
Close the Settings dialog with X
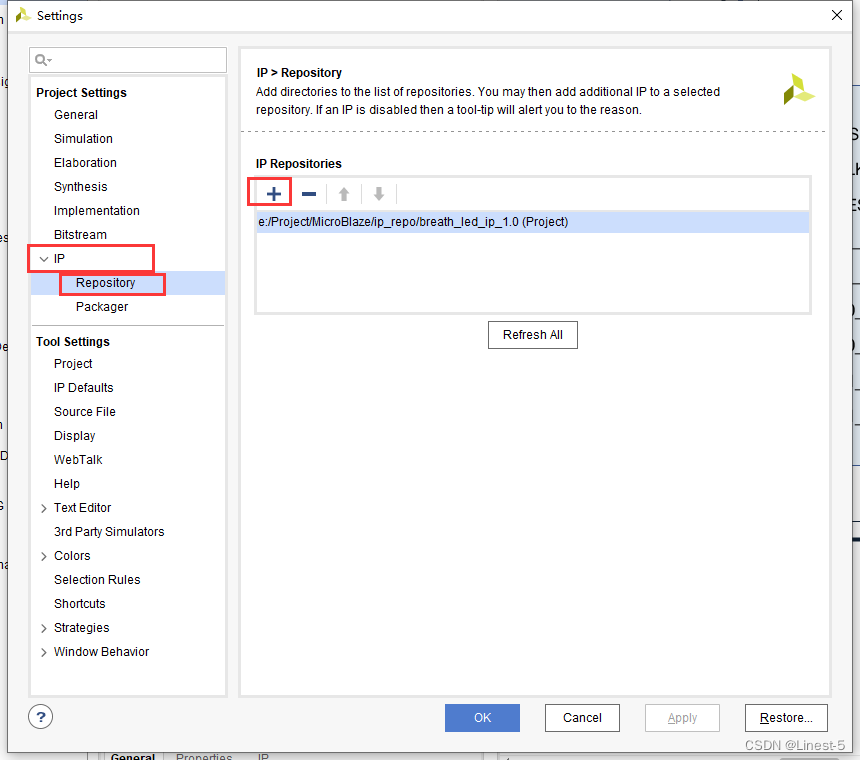tap(836, 15)
